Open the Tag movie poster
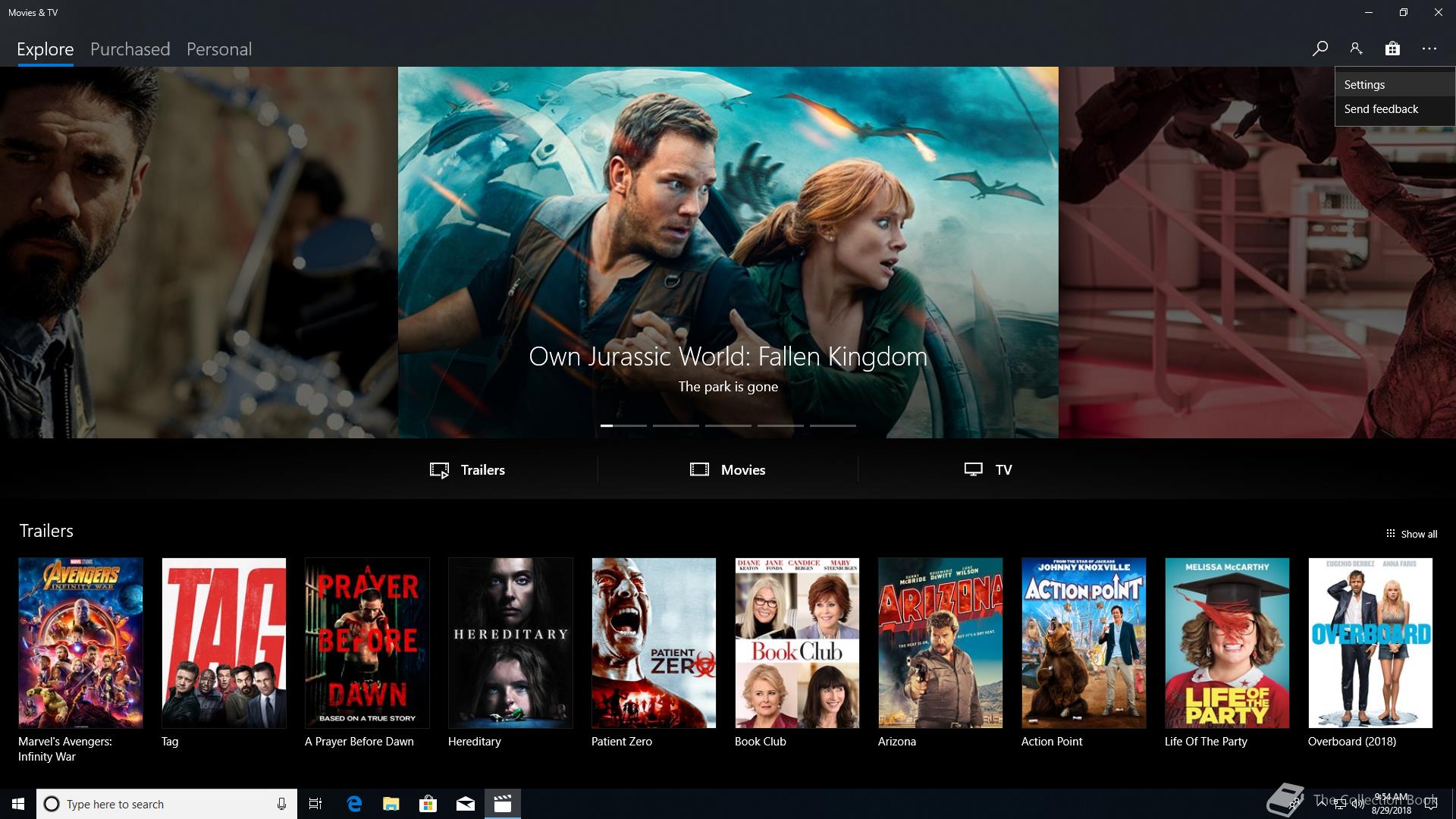 224,643
